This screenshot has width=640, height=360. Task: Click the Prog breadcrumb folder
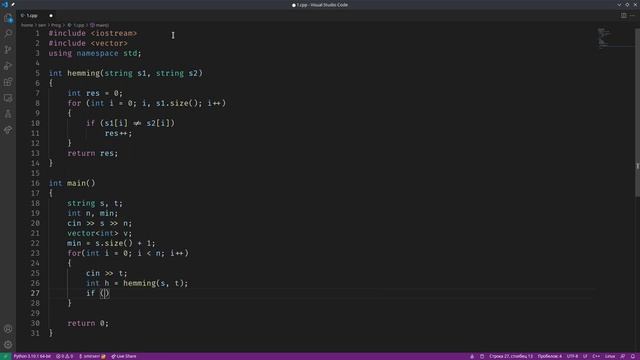[x=56, y=25]
